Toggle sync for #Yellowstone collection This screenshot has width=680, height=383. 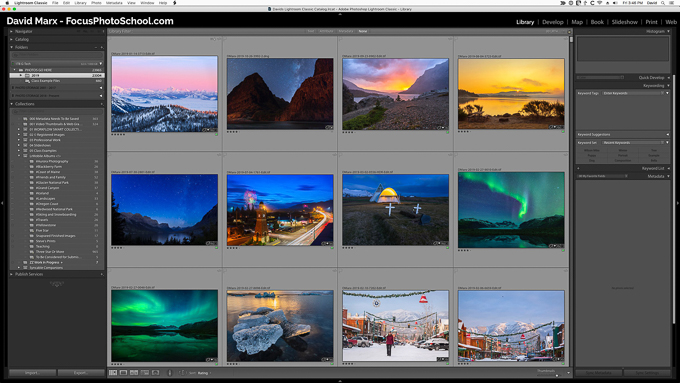(x=13, y=225)
